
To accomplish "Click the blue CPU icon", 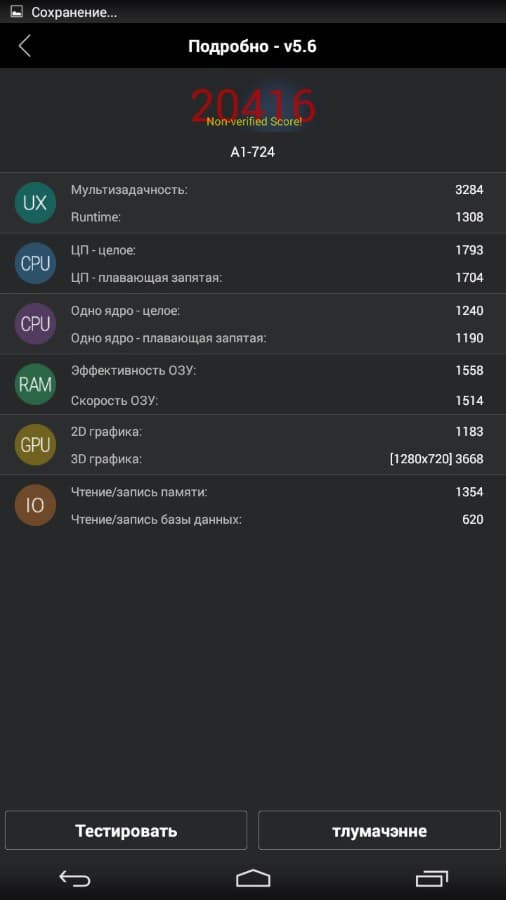I will (35, 263).
